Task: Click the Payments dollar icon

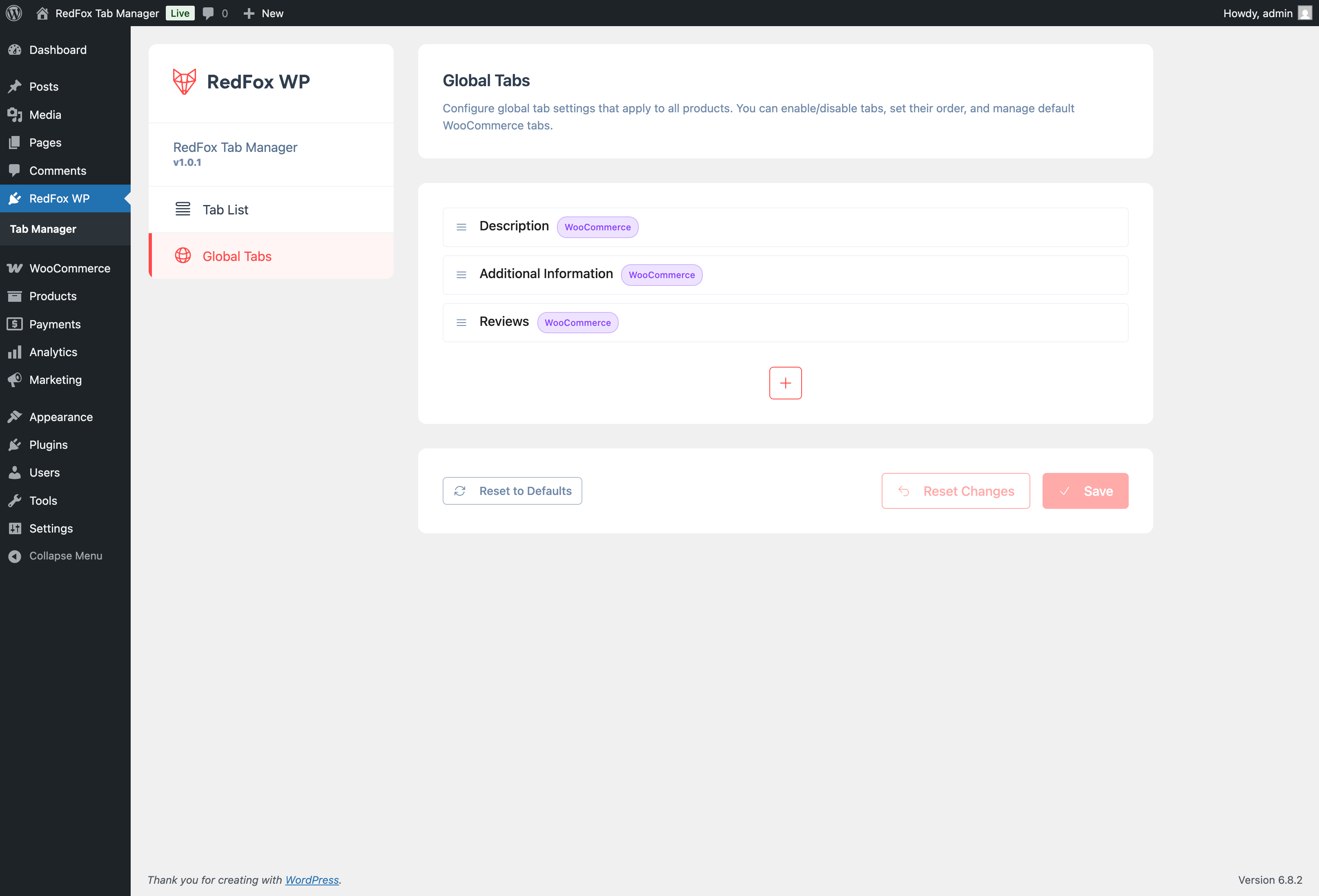Action: (x=15, y=324)
